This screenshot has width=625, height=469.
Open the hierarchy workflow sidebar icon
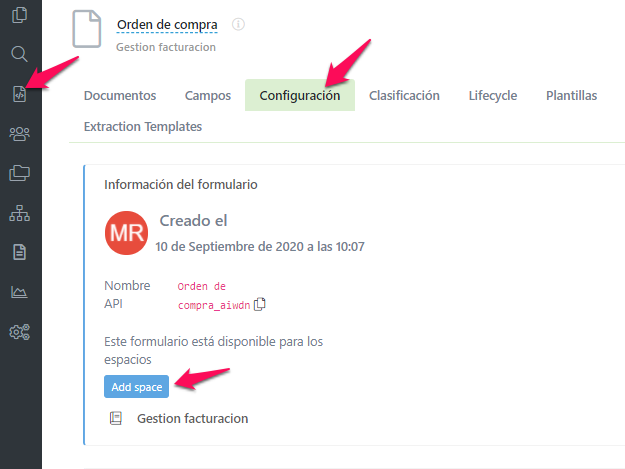(19, 213)
